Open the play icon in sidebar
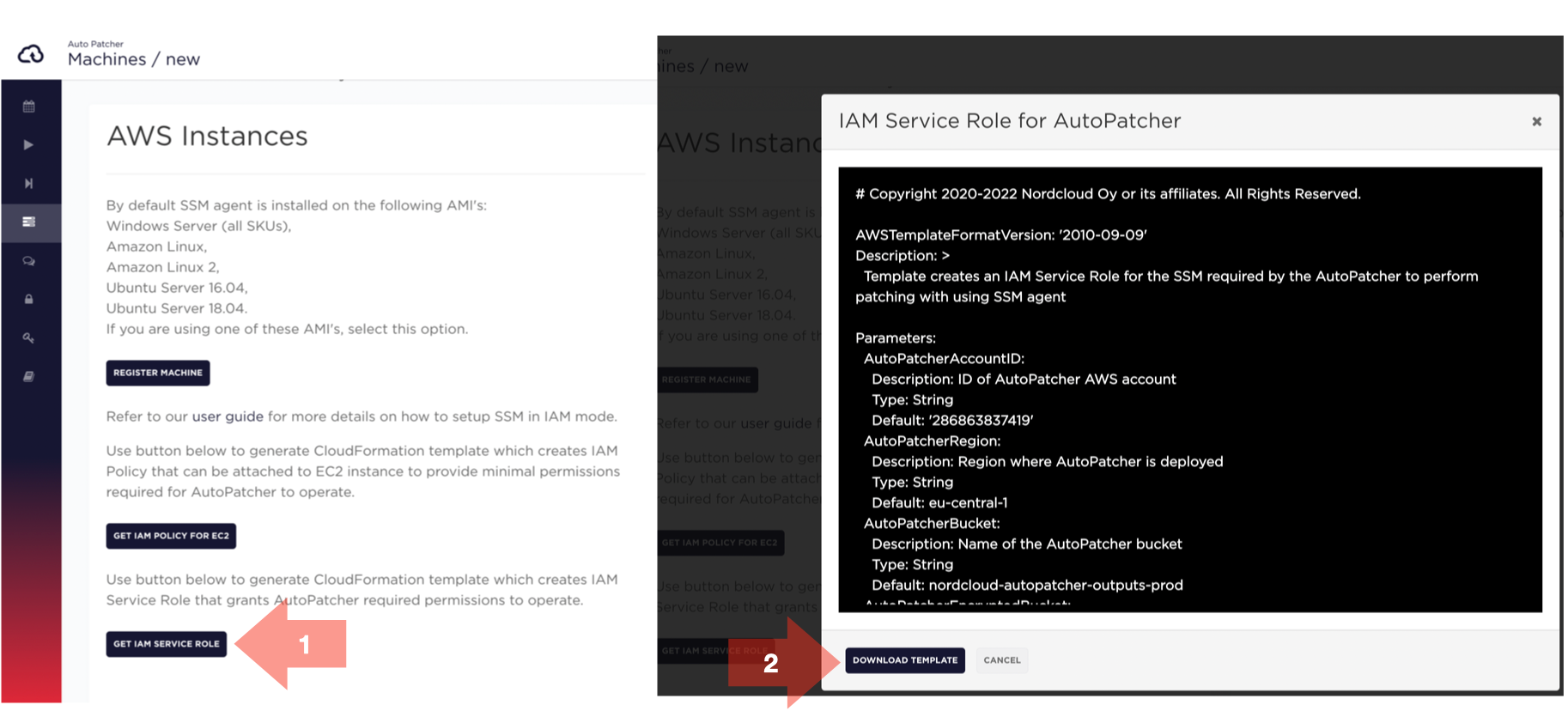The height and width of the screenshot is (711, 1568). click(x=28, y=145)
